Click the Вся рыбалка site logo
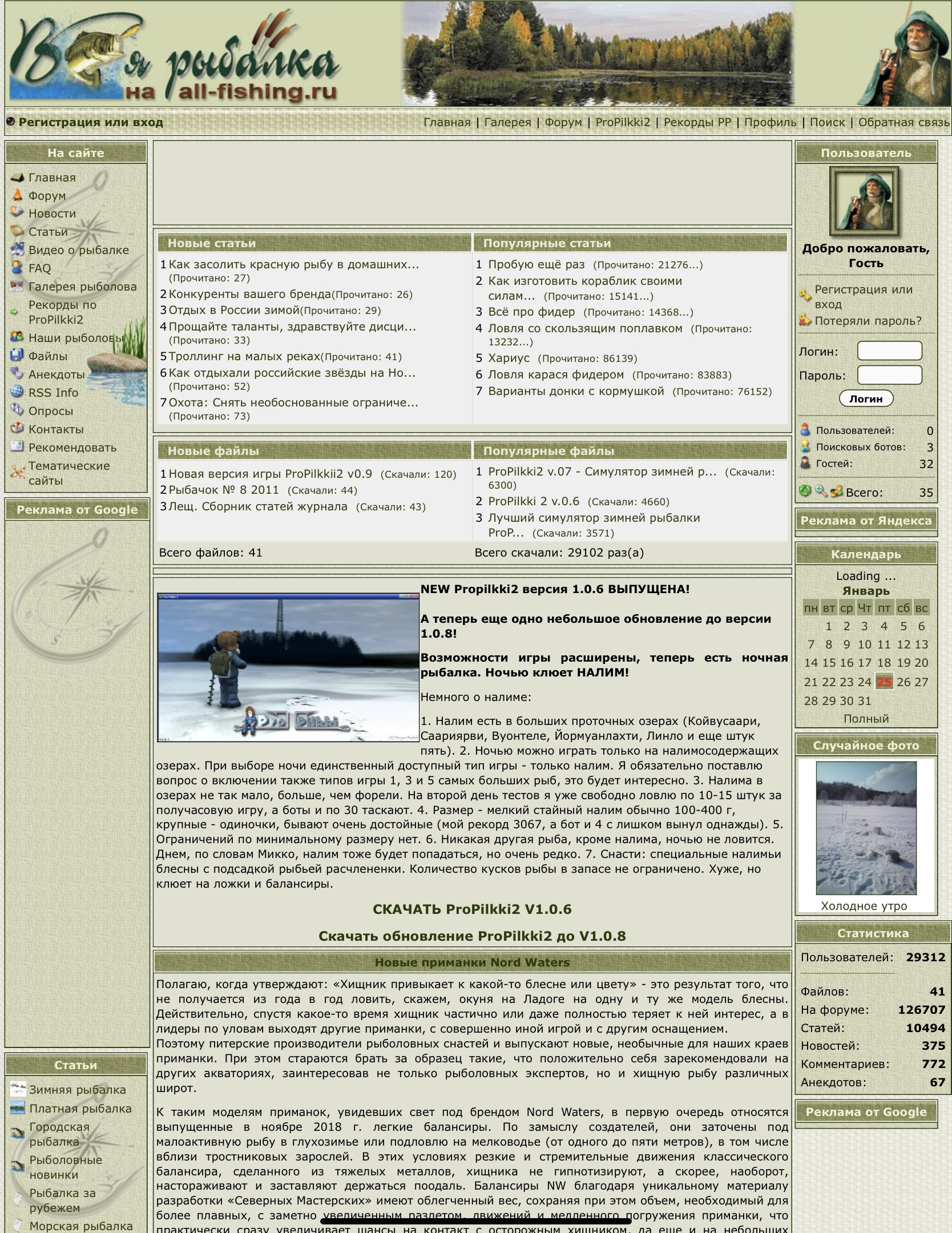The height and width of the screenshot is (1233, 952). [174, 57]
